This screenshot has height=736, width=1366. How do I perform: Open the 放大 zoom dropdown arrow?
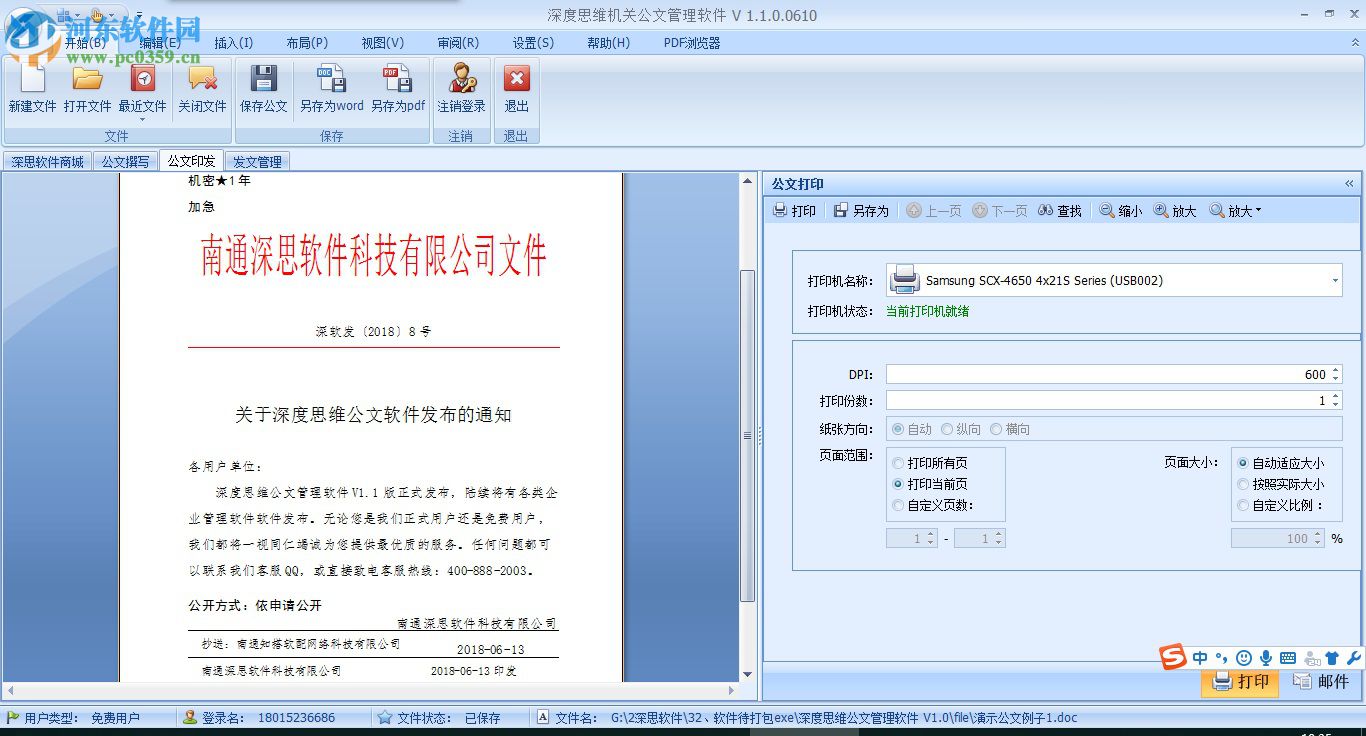coord(1258,211)
